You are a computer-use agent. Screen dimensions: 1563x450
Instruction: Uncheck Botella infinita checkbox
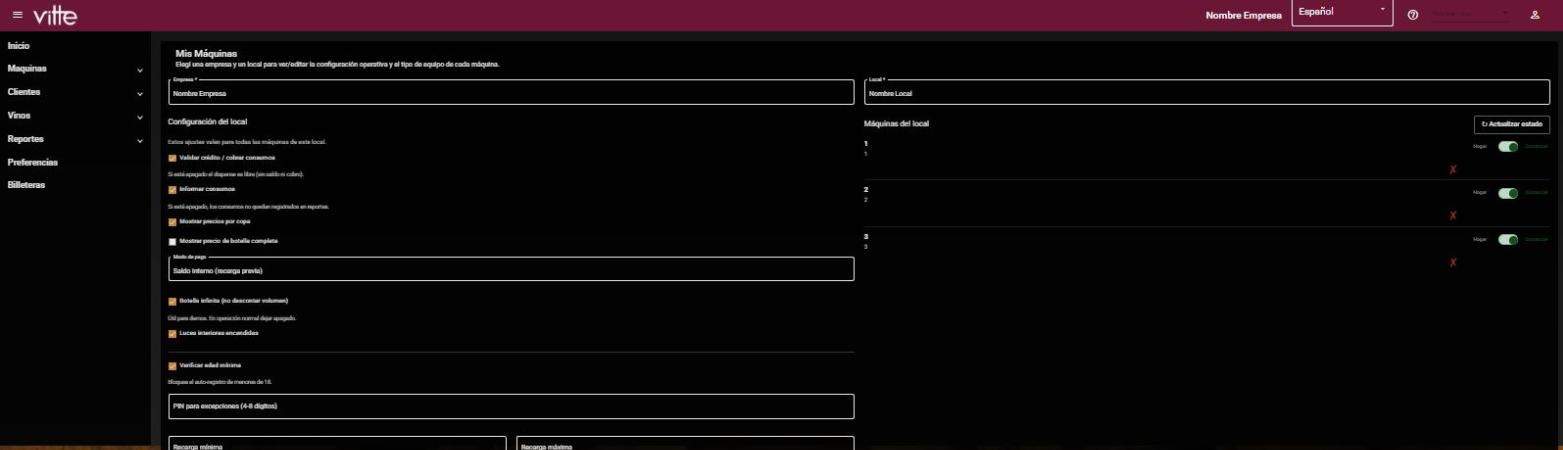tap(172, 301)
